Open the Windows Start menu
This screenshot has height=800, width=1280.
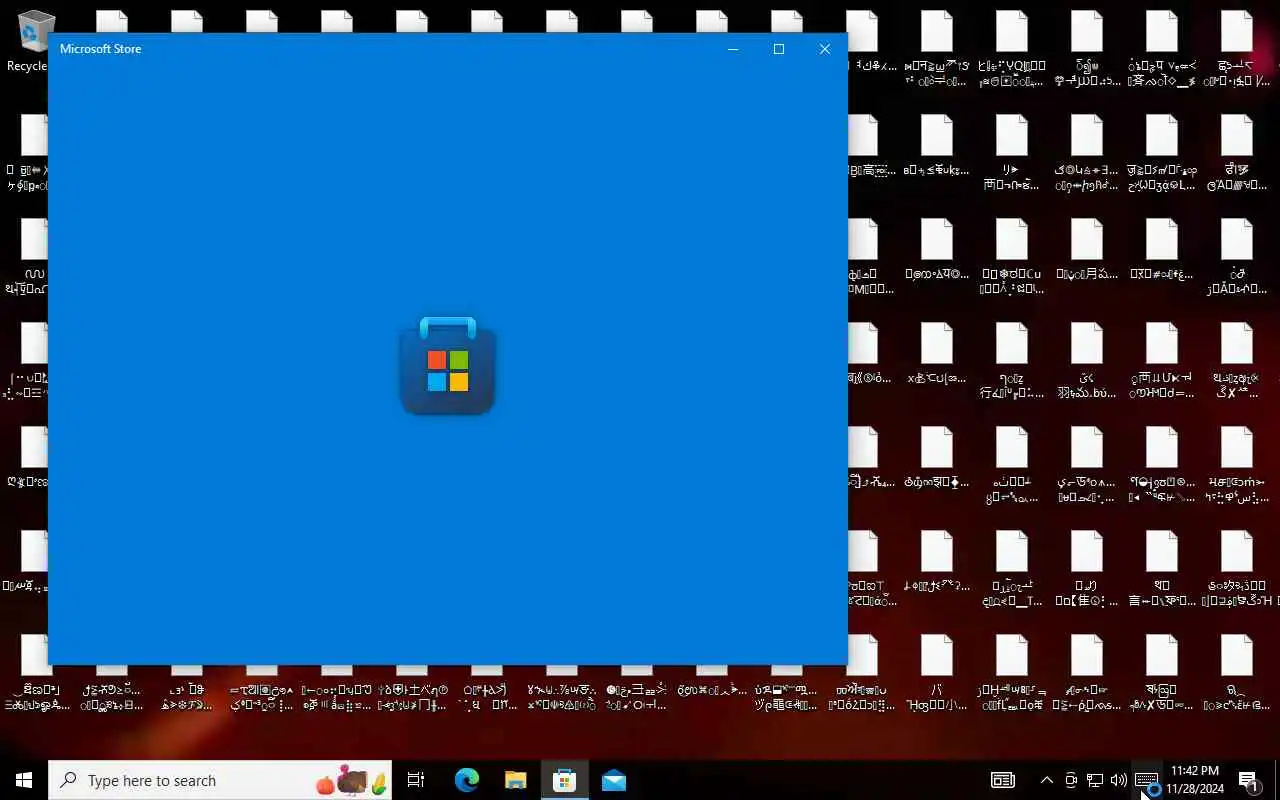coord(24,780)
